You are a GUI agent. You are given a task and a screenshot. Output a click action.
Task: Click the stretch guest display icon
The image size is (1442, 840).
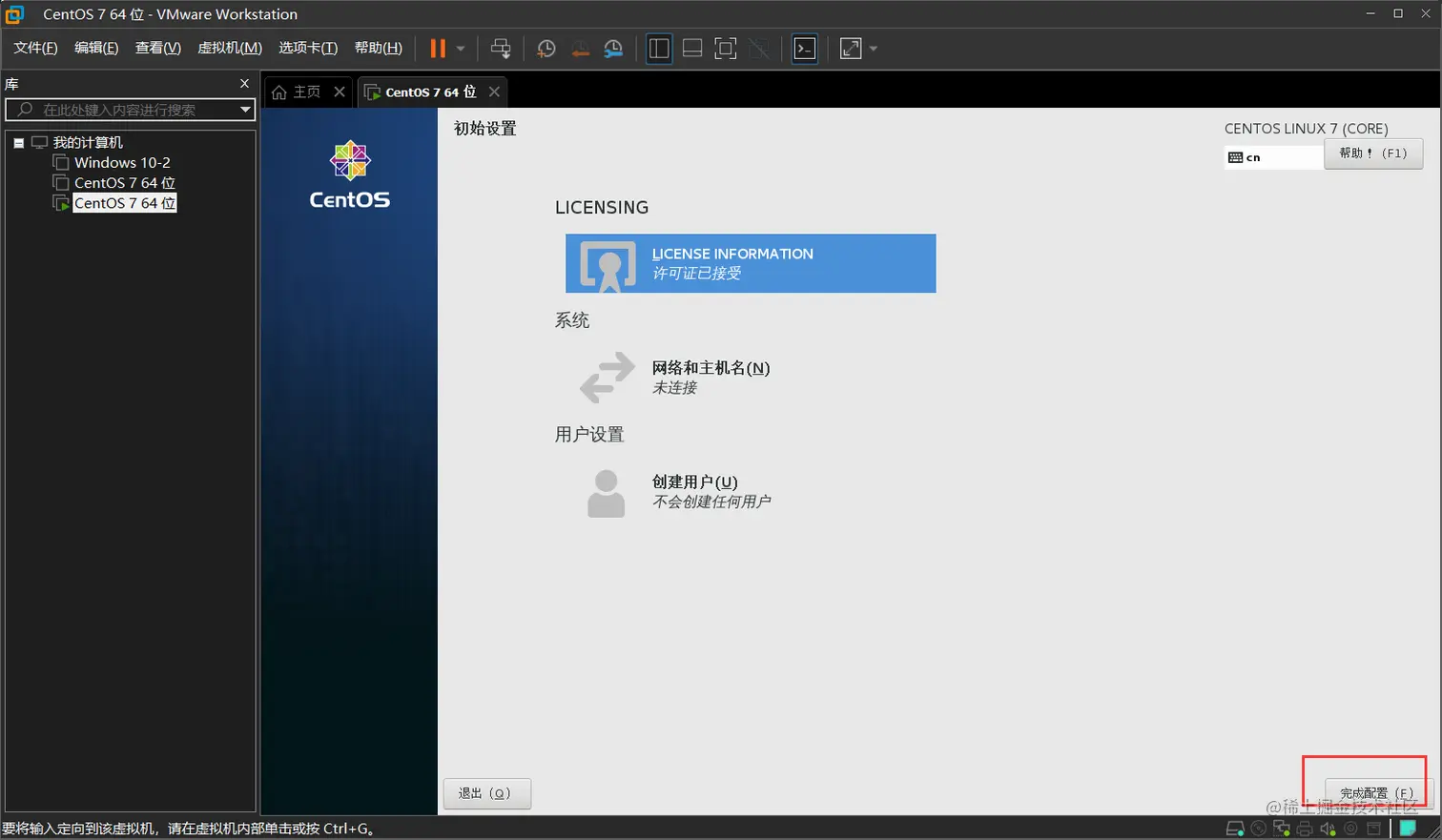851,49
